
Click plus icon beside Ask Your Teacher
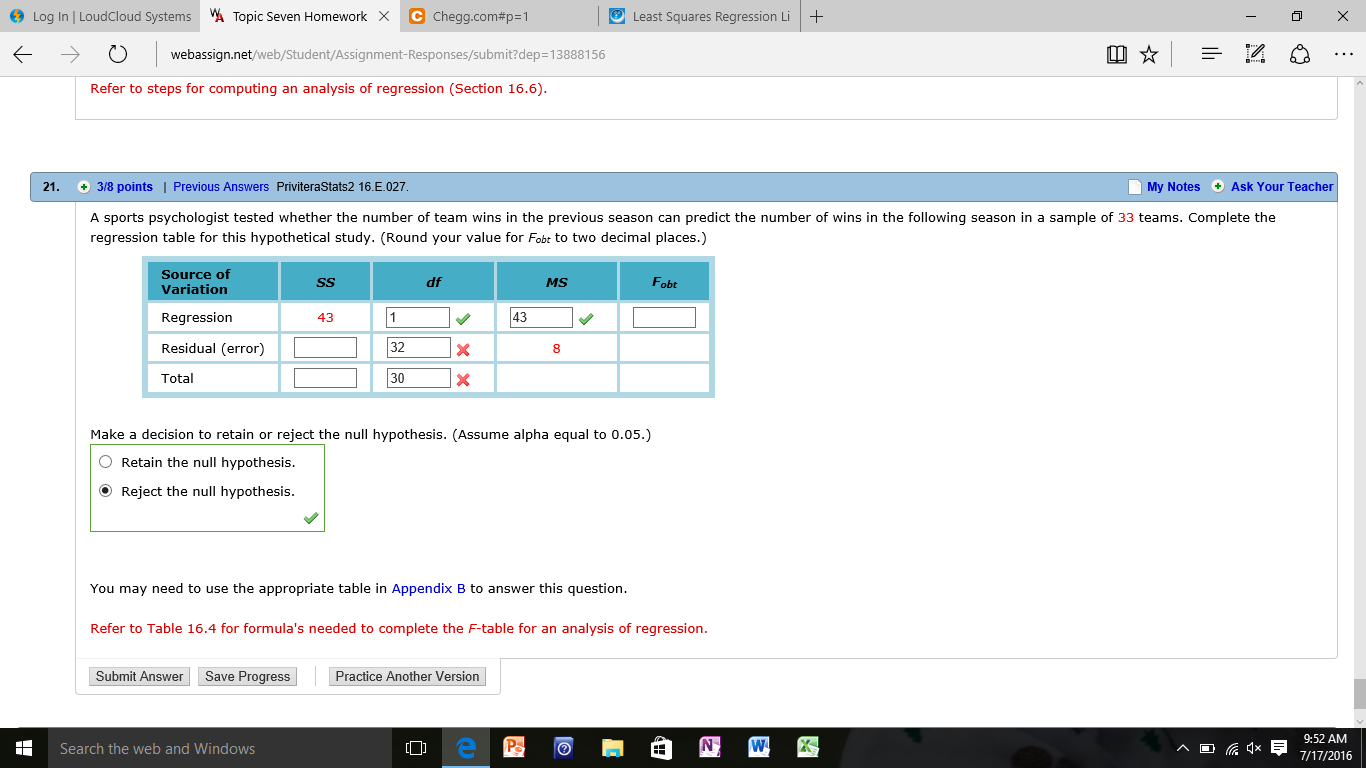click(x=1217, y=186)
